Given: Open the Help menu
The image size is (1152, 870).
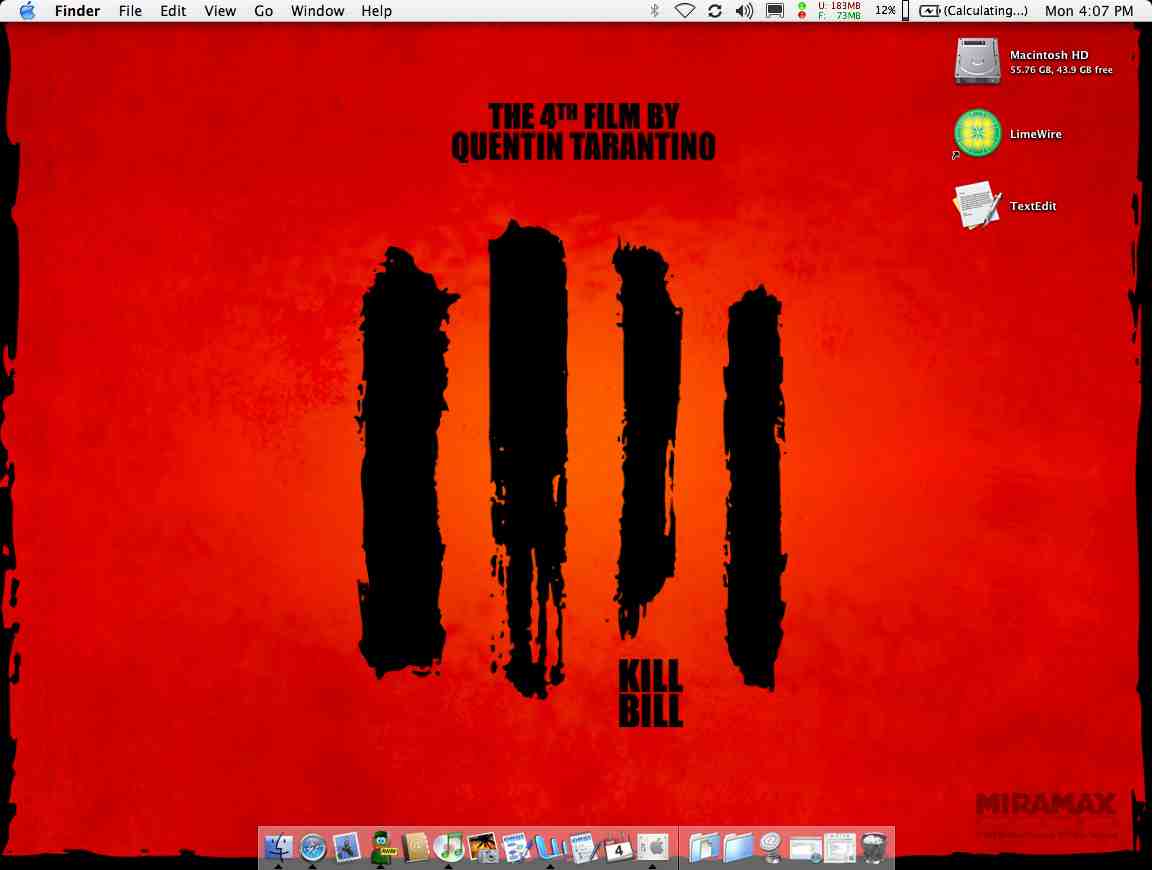Looking at the screenshot, I should click(x=376, y=10).
